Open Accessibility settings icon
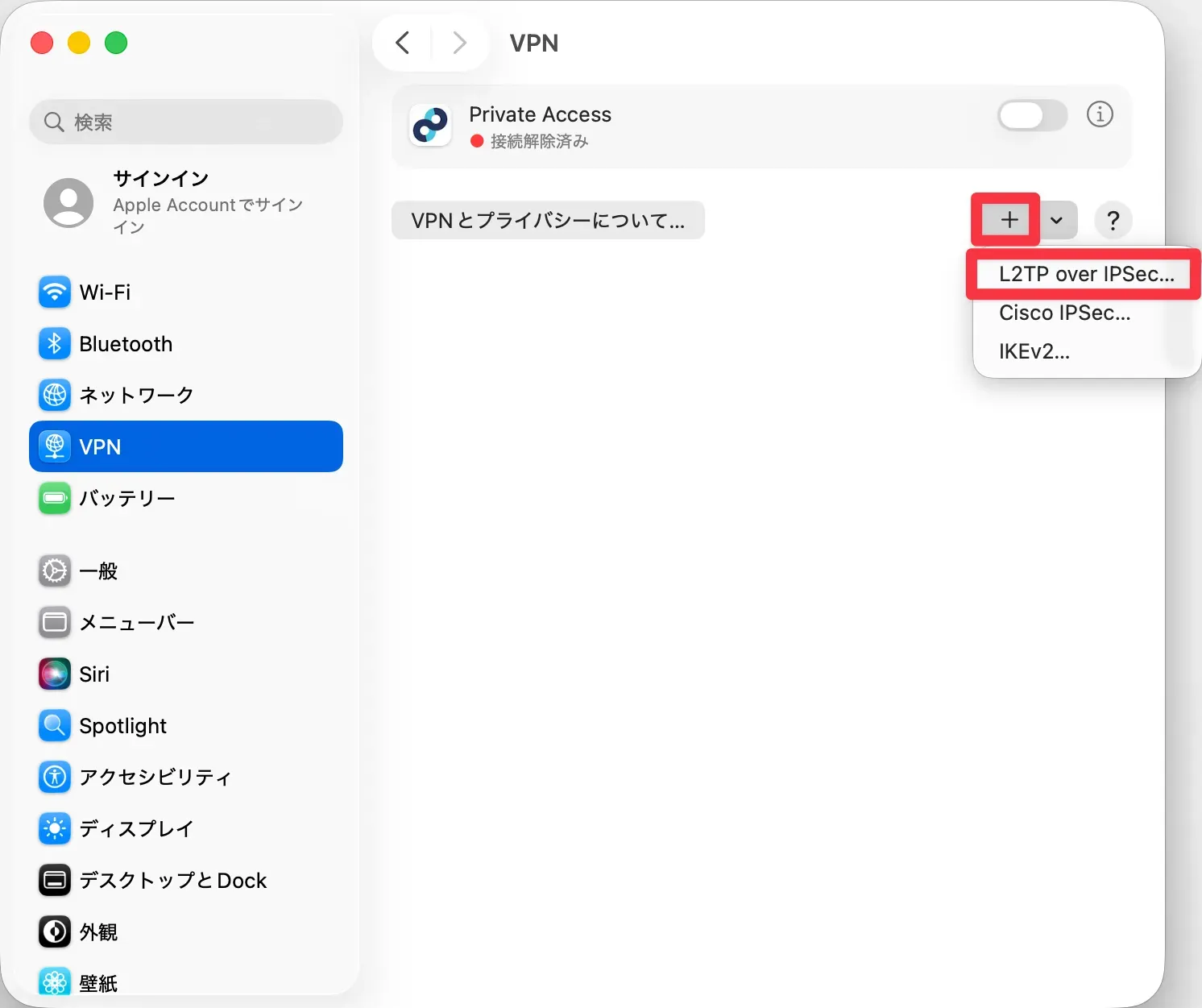The width and height of the screenshot is (1202, 1008). pos(54,777)
